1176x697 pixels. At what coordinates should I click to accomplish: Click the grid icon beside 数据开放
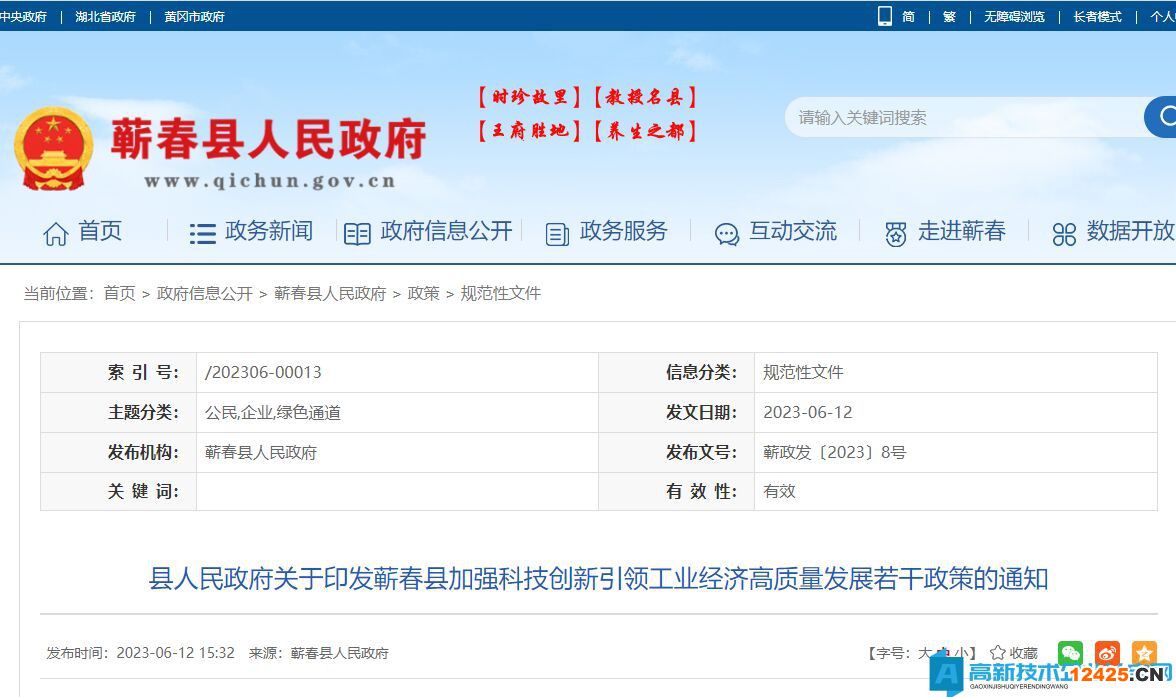(1064, 233)
